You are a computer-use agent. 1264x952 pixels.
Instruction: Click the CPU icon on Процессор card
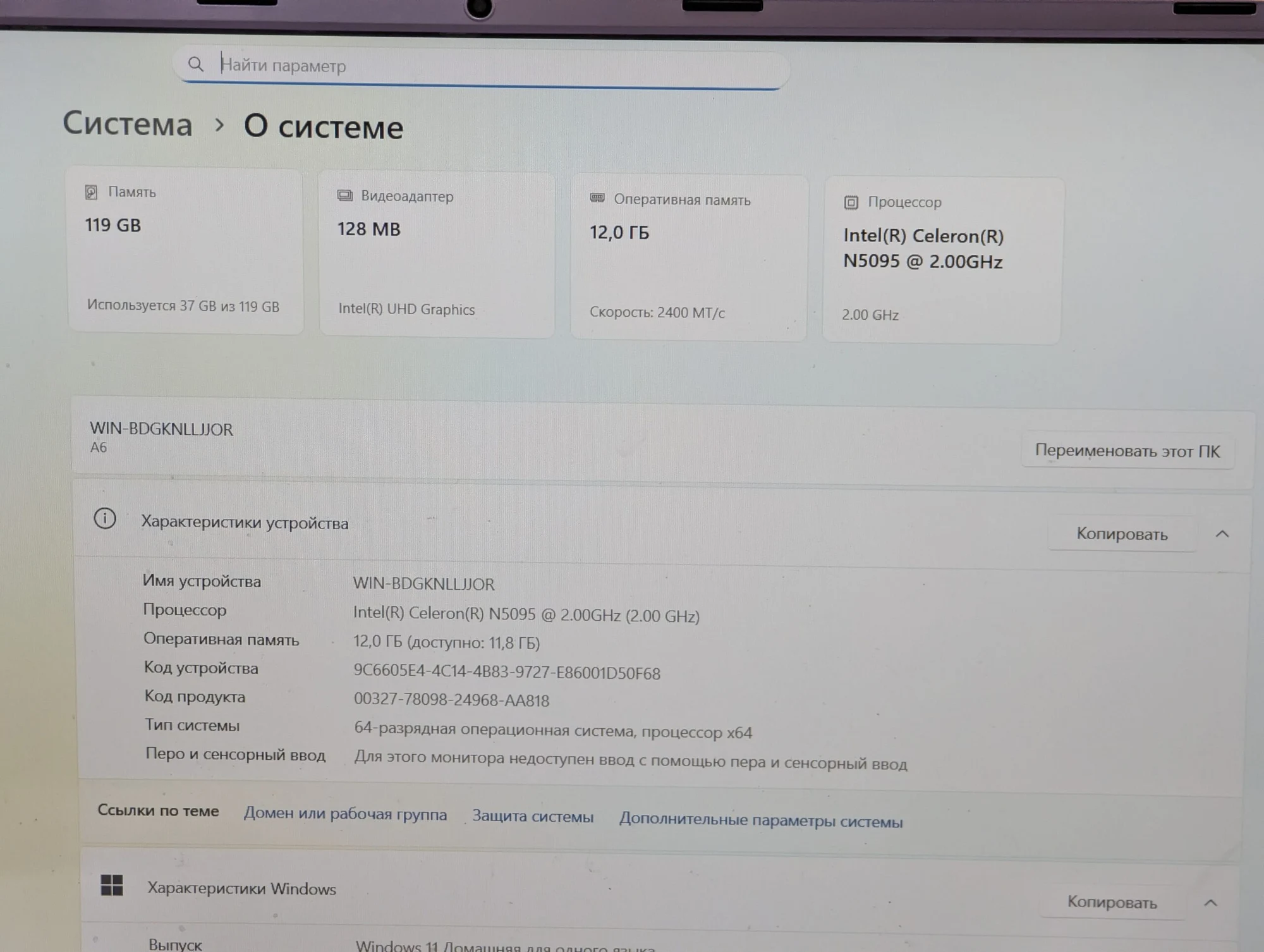coord(851,202)
